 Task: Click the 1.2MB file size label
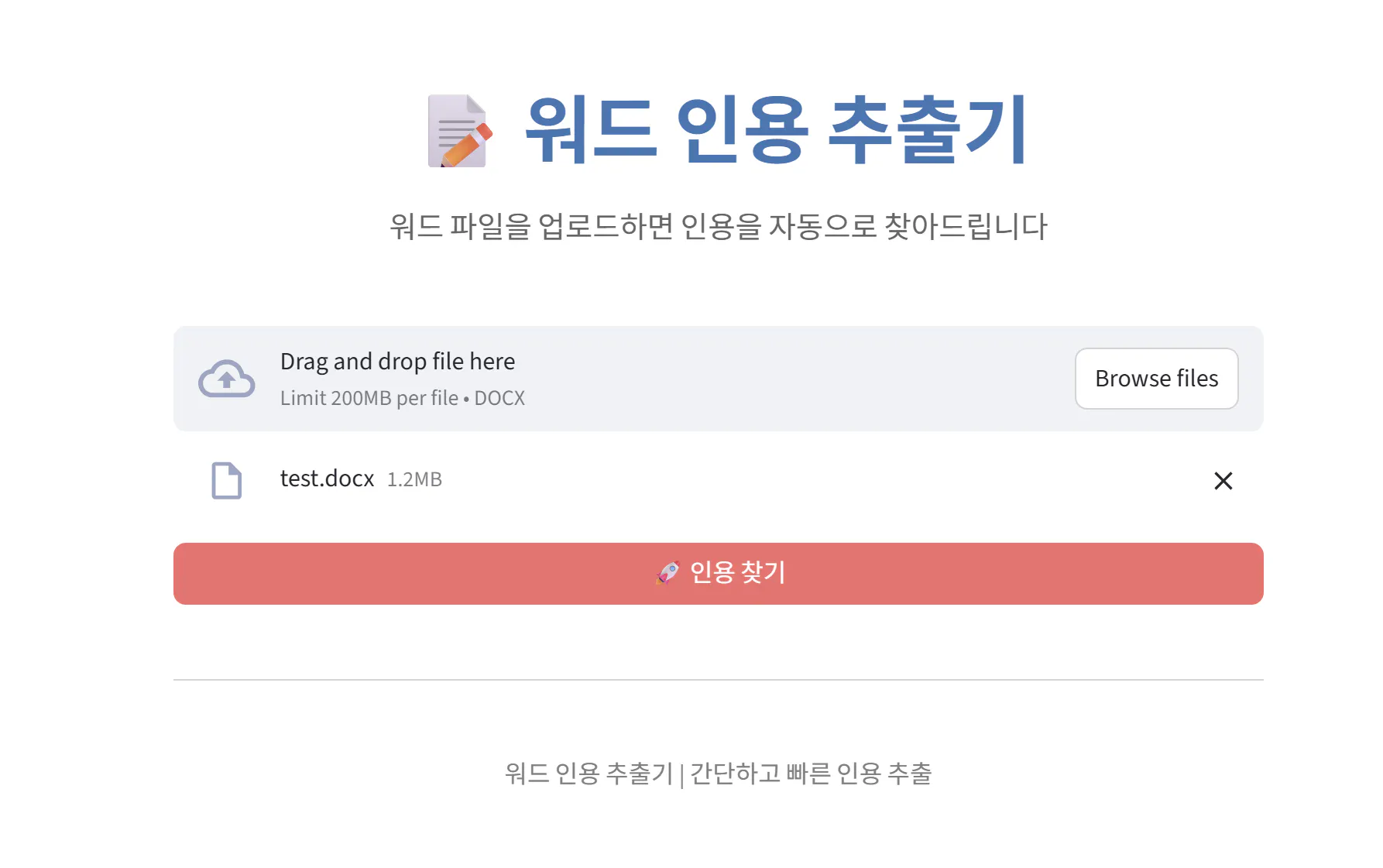[x=414, y=479]
